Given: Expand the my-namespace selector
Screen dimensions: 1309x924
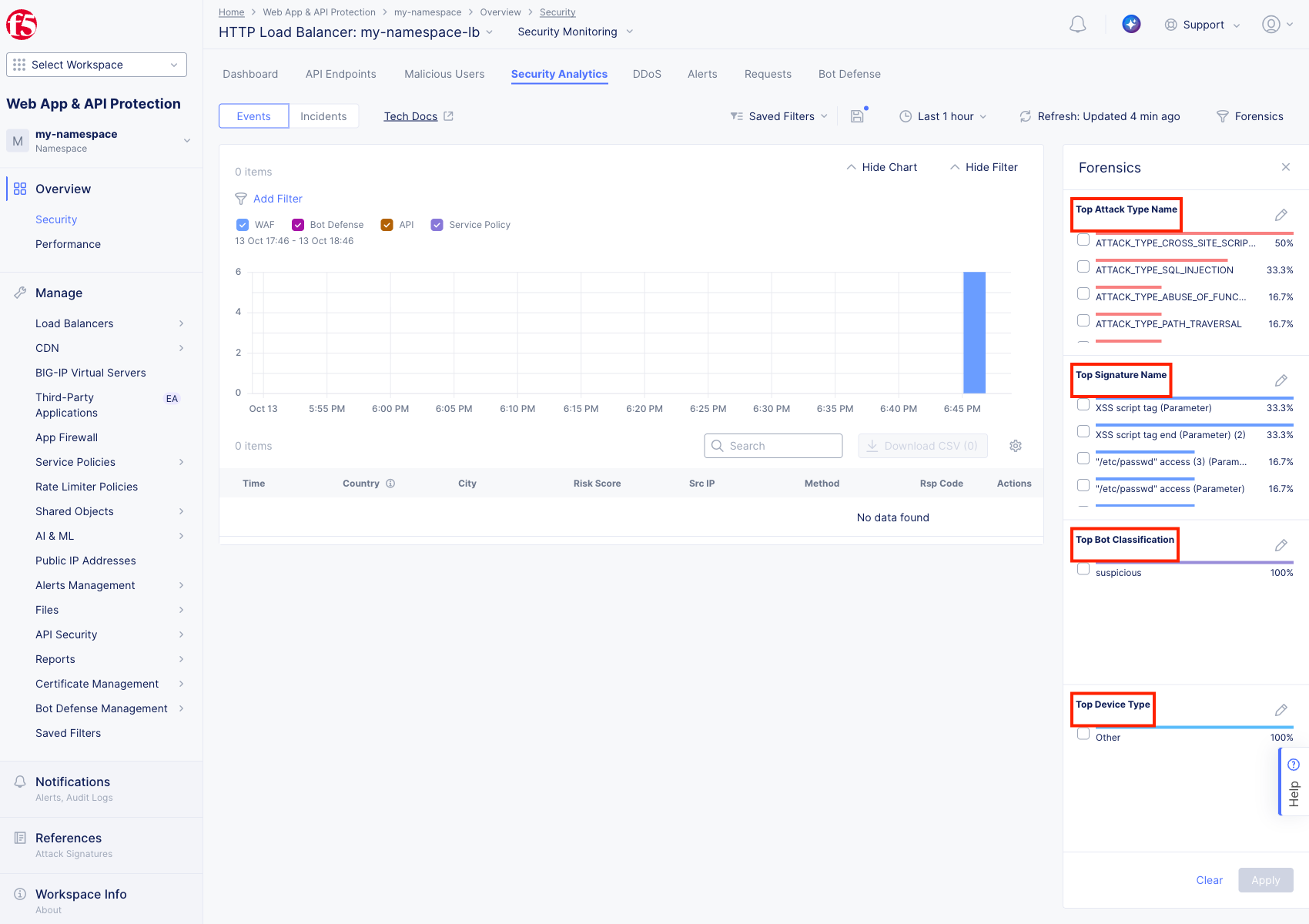Looking at the screenshot, I should (x=102, y=141).
